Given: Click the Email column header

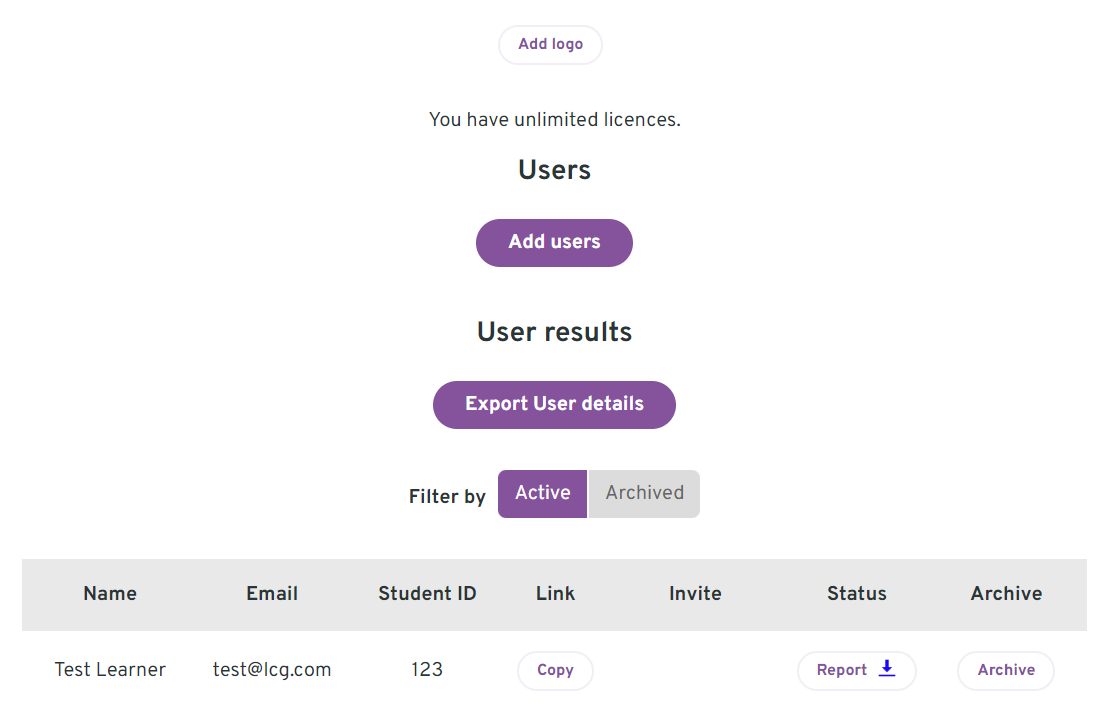Looking at the screenshot, I should [272, 594].
